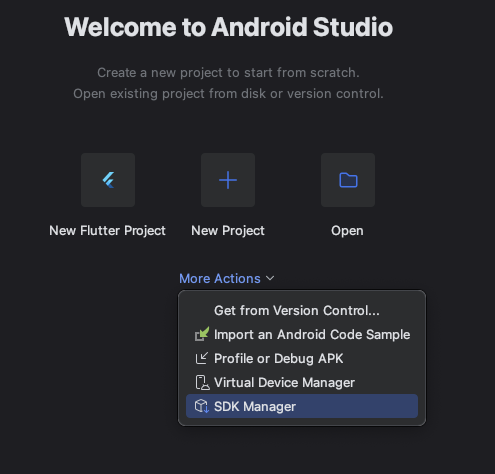Choose Get from Version Control...

click(x=302, y=310)
